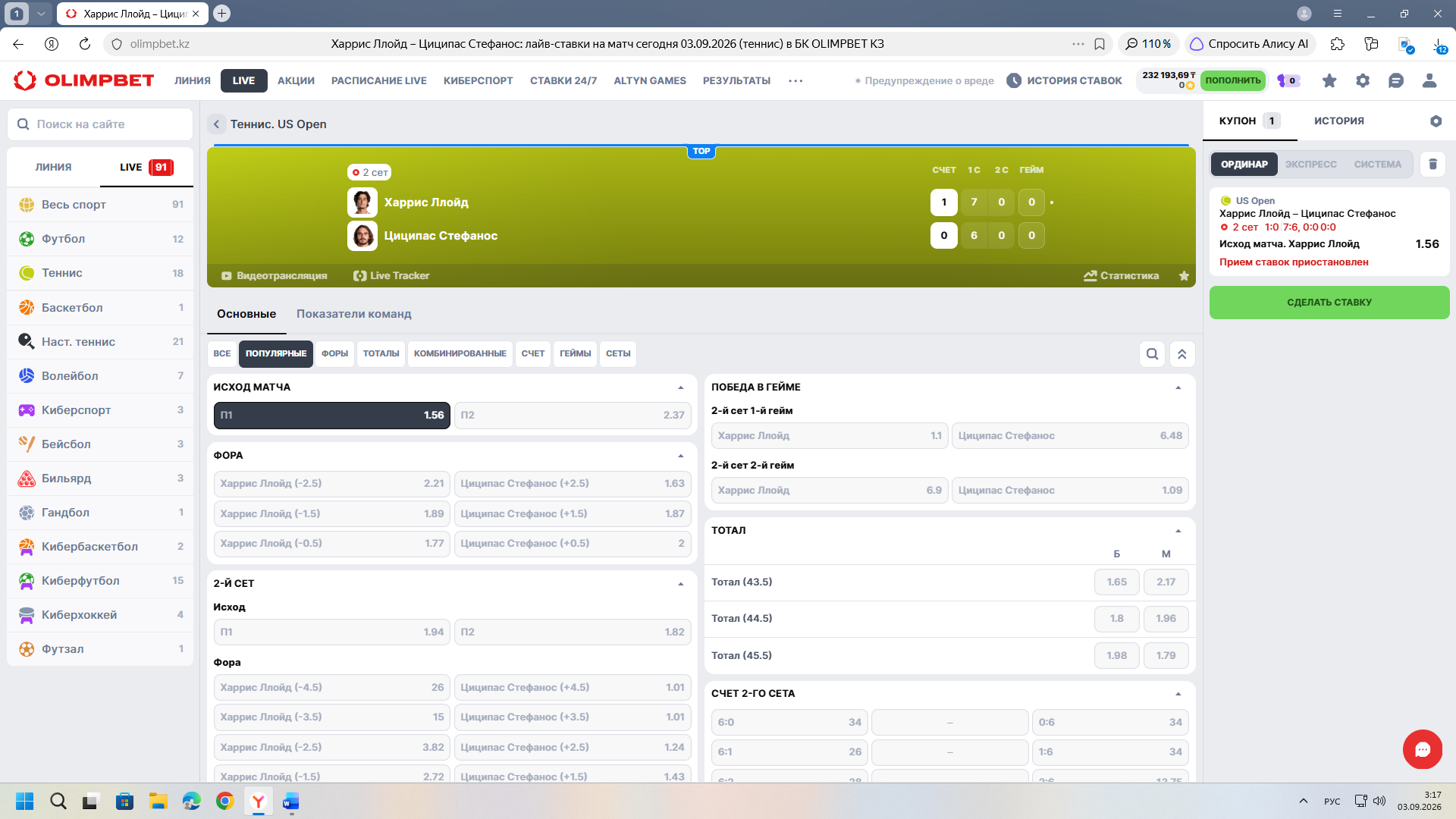Launch Chrome from the taskbar

point(224,801)
